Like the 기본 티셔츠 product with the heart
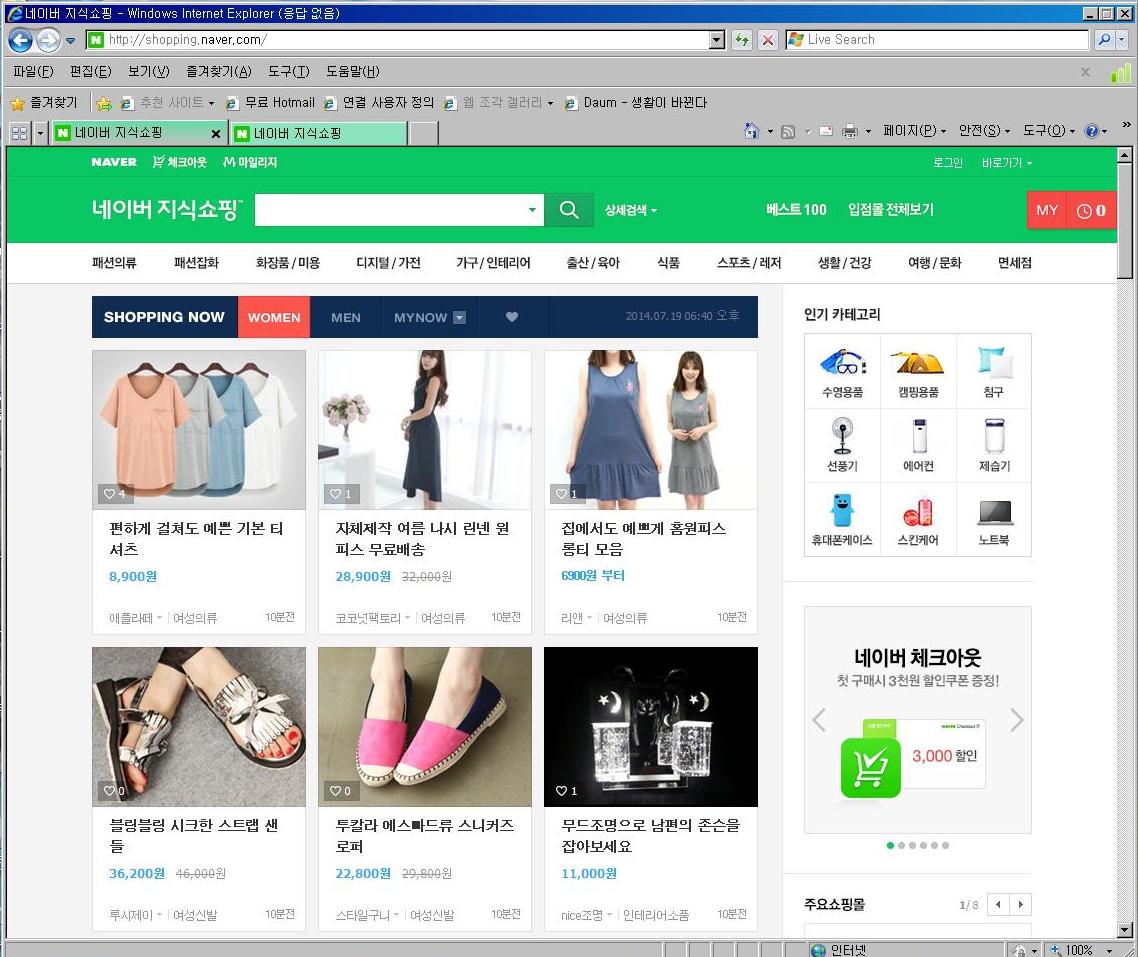The height and width of the screenshot is (957, 1138). [111, 493]
